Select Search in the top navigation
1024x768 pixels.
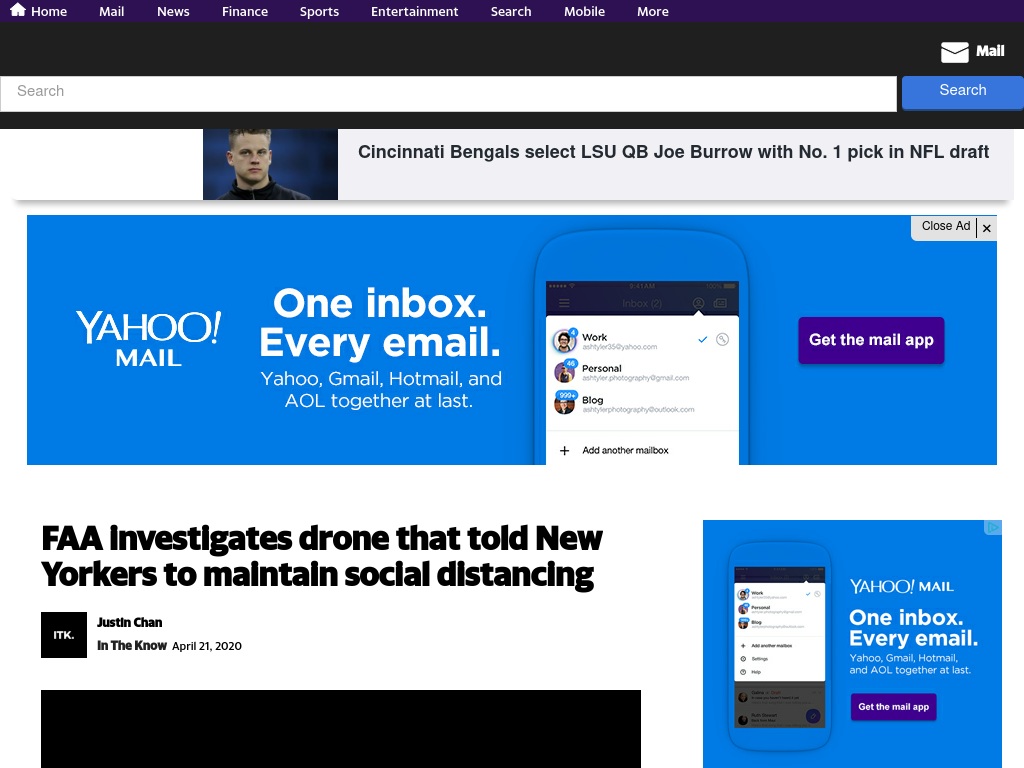[x=511, y=12]
